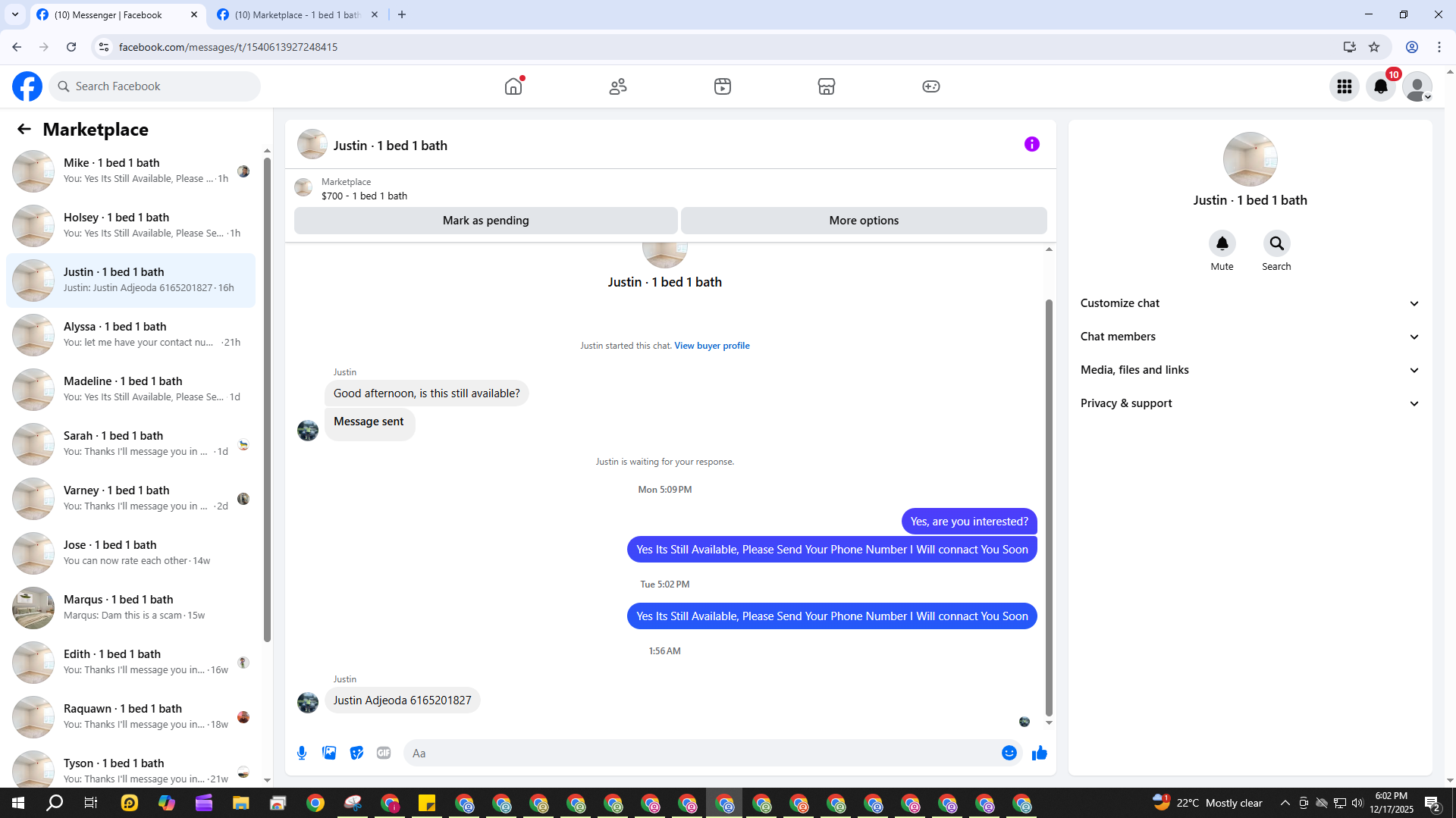Screen dimensions: 1456x818
Task: Open Edith 1 bed 1 bath conversation
Action: click(131, 662)
